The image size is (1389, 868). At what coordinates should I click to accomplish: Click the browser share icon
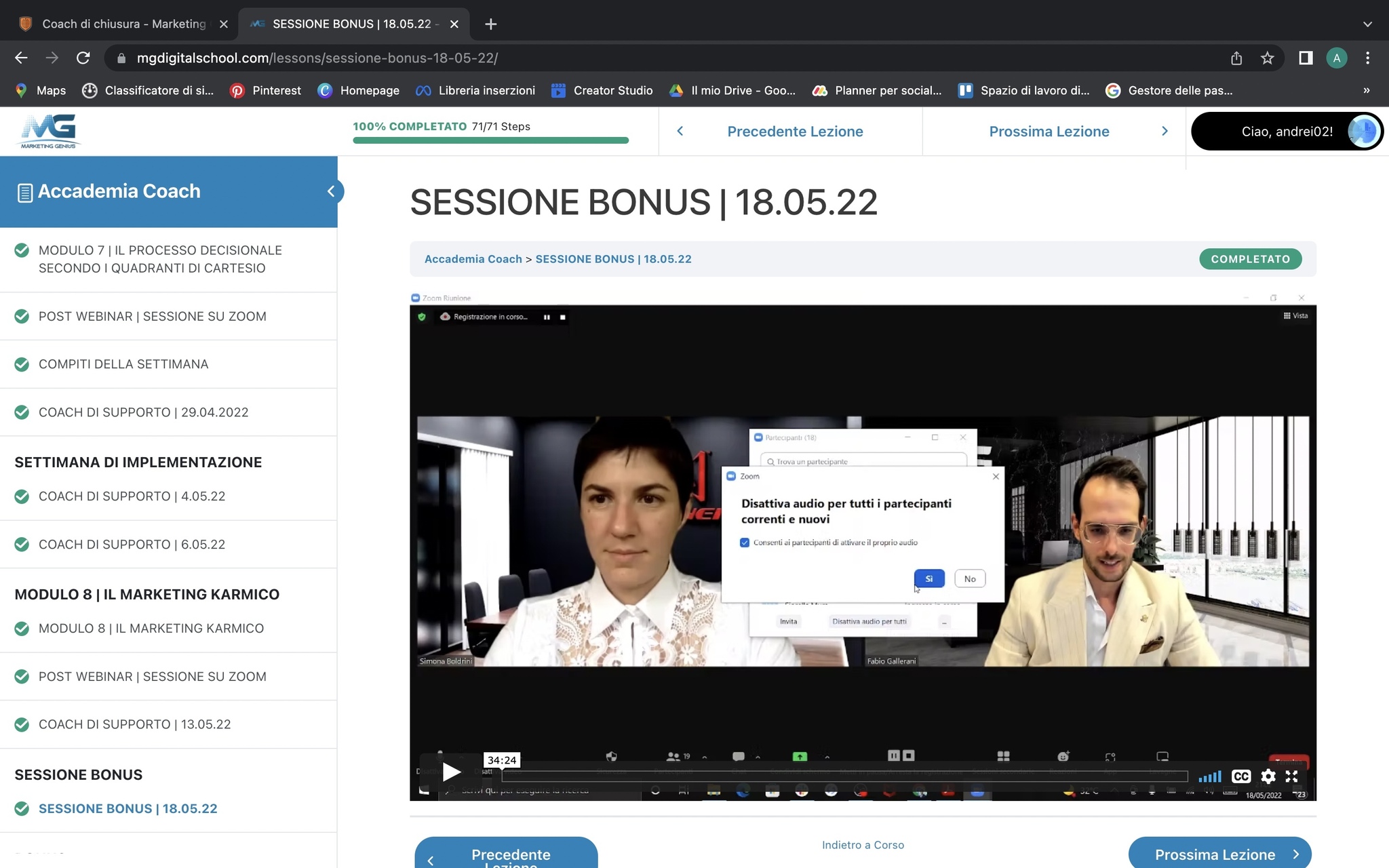pos(1236,58)
